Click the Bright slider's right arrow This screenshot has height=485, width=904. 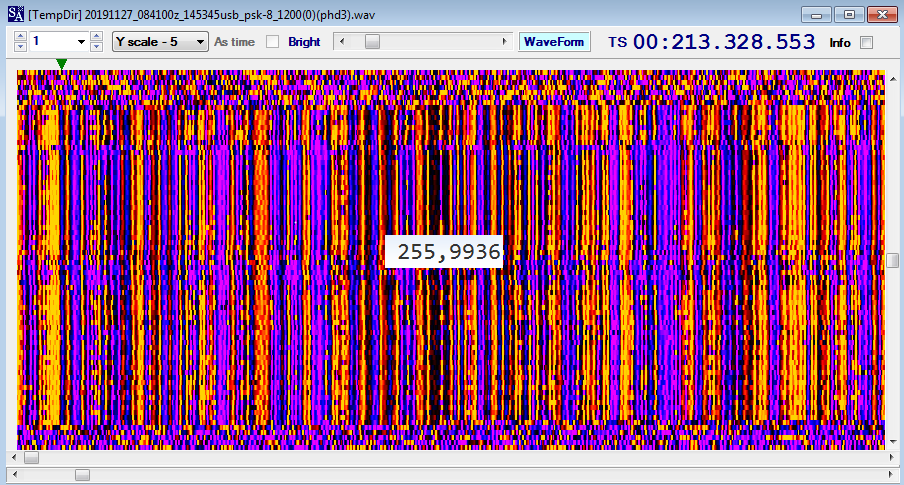coord(504,42)
